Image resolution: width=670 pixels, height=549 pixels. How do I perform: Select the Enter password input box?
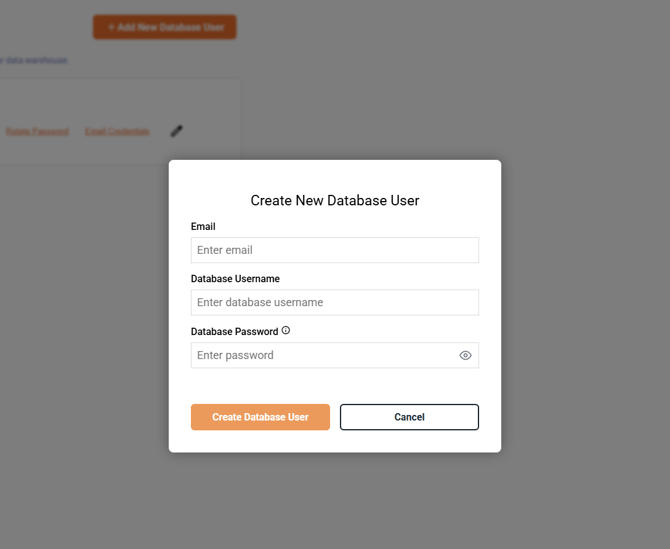[322, 355]
